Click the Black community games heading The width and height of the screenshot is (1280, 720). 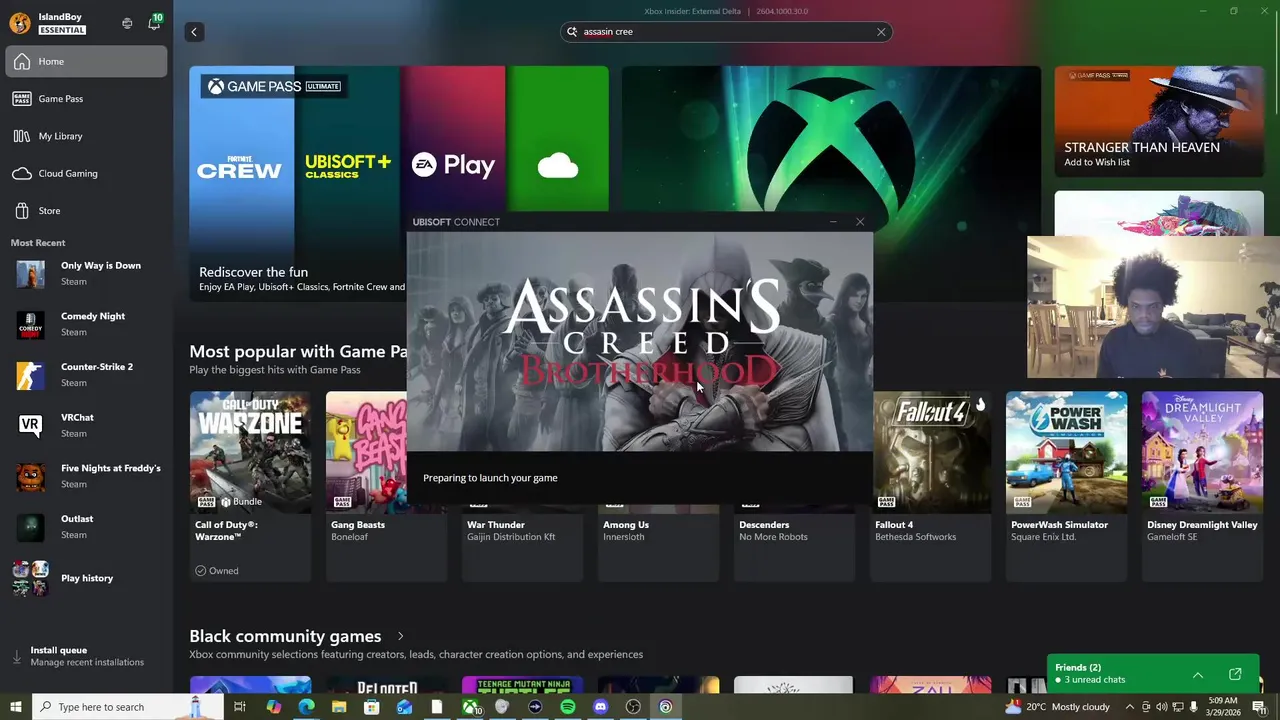pyautogui.click(x=285, y=636)
